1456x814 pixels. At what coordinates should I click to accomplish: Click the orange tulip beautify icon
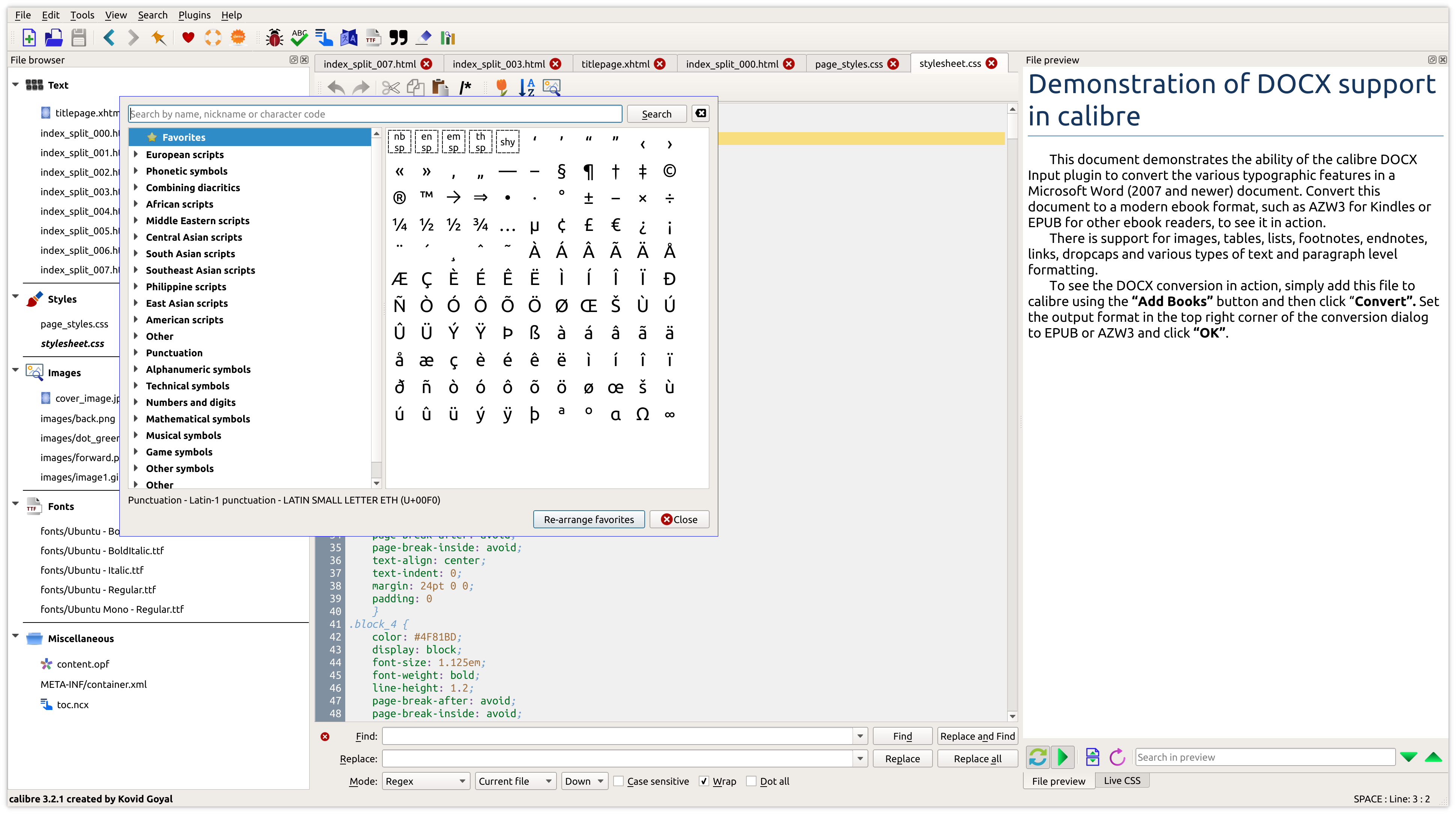501,87
